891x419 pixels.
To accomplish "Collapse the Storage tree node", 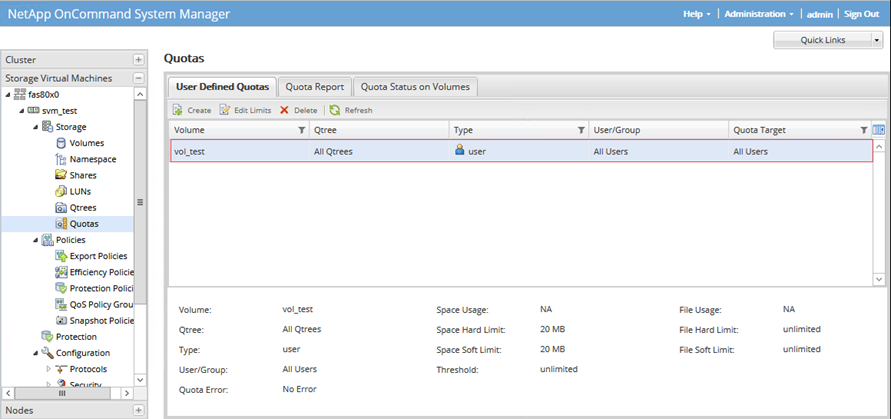I will pyautogui.click(x=36, y=127).
